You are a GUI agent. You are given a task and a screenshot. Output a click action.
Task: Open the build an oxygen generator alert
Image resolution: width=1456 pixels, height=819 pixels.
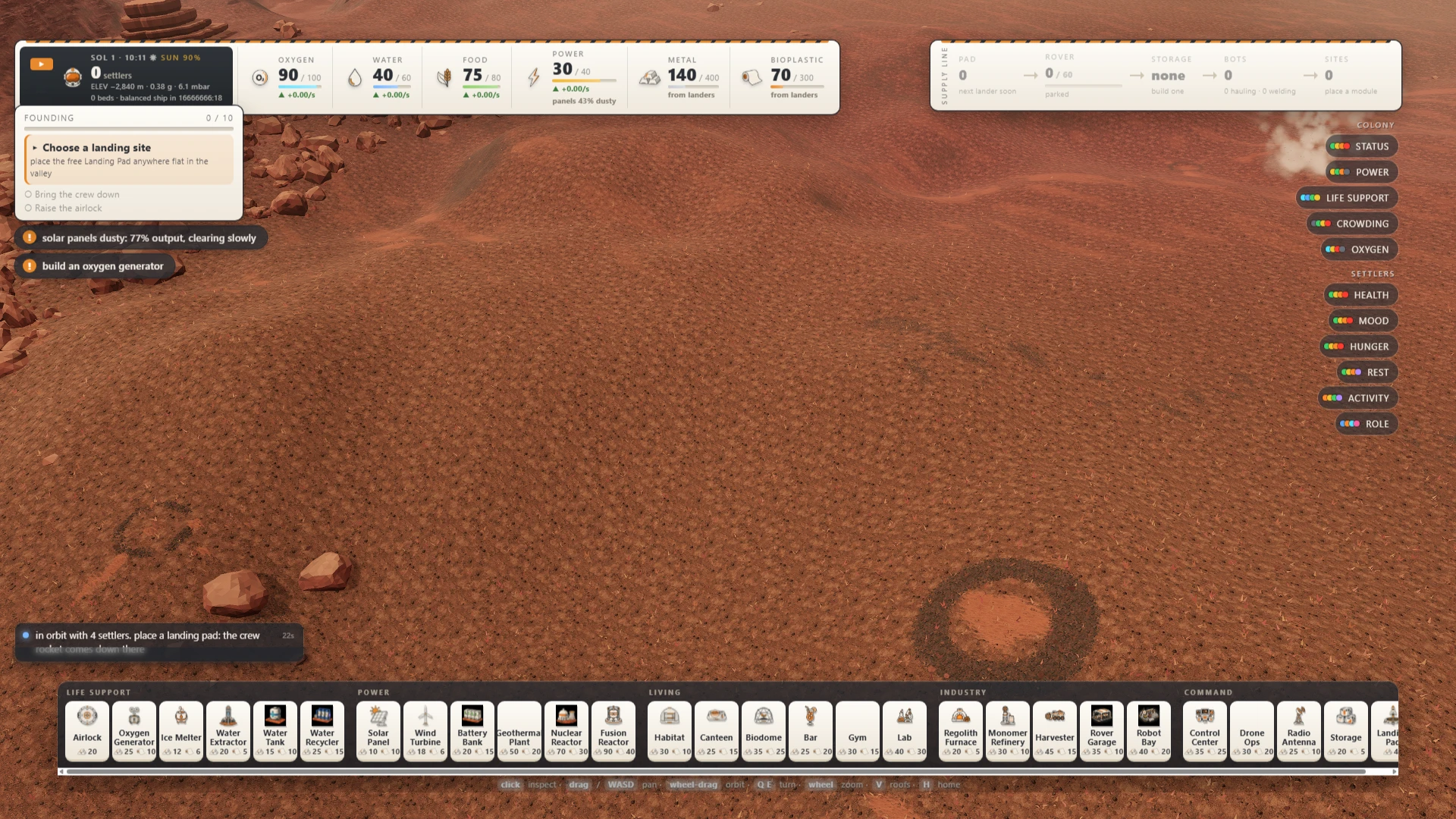tap(95, 266)
